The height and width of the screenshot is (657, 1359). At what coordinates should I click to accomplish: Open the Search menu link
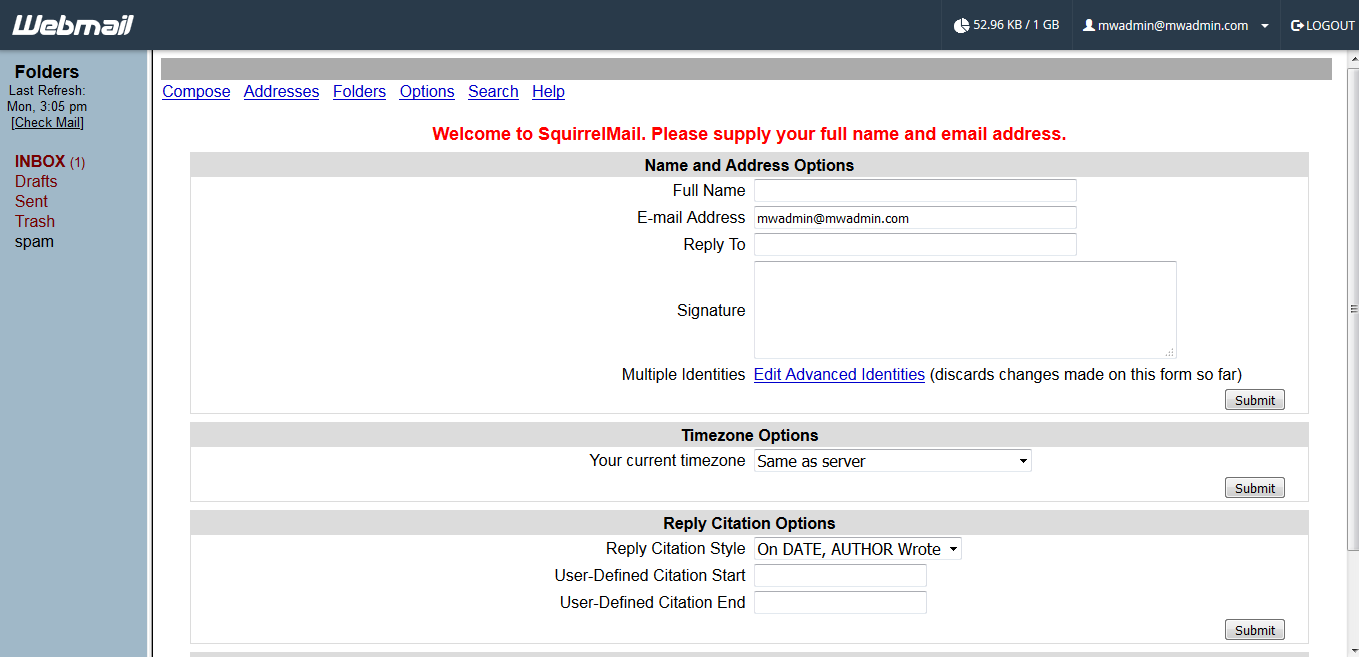point(493,91)
